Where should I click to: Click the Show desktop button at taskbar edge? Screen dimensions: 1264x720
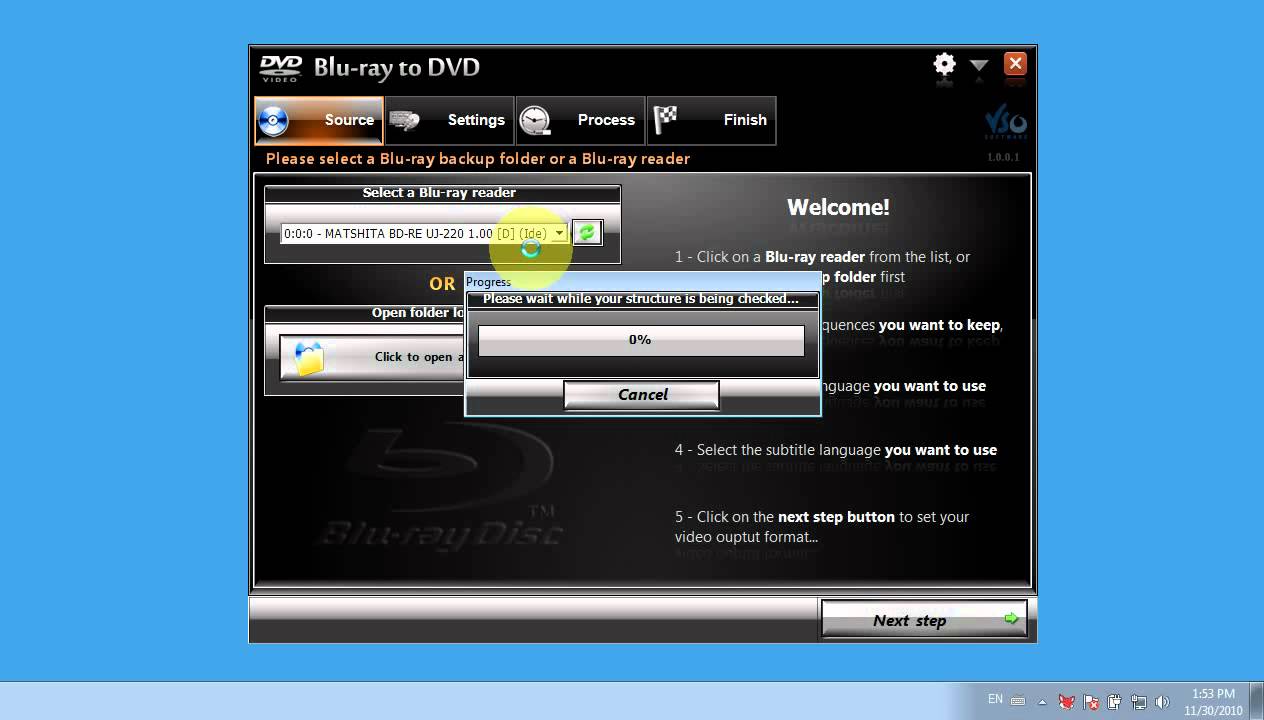click(1257, 701)
